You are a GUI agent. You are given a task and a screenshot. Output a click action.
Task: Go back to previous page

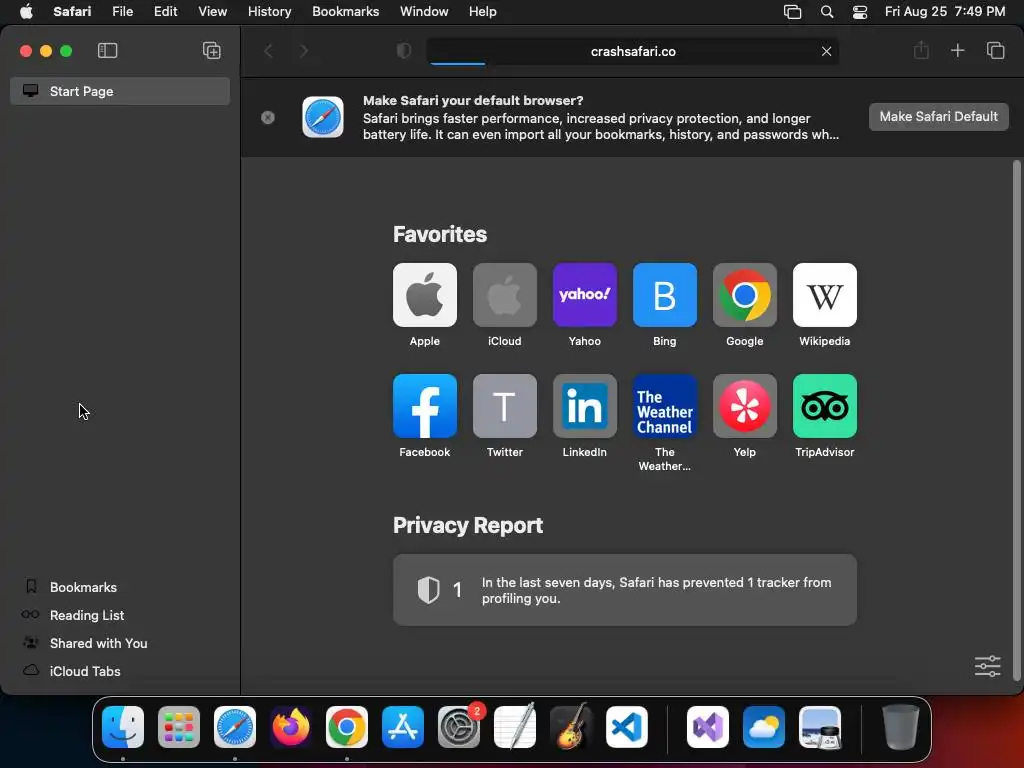pyautogui.click(x=268, y=51)
